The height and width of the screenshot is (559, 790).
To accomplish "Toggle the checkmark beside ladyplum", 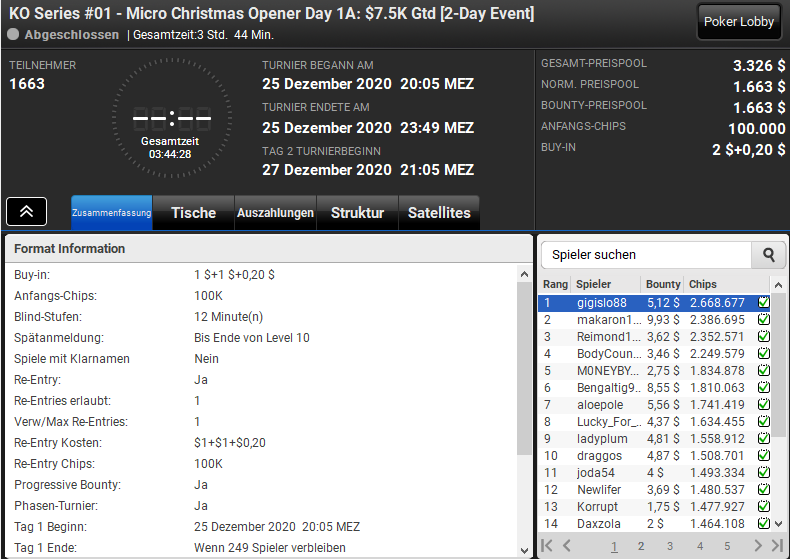I will point(764,439).
